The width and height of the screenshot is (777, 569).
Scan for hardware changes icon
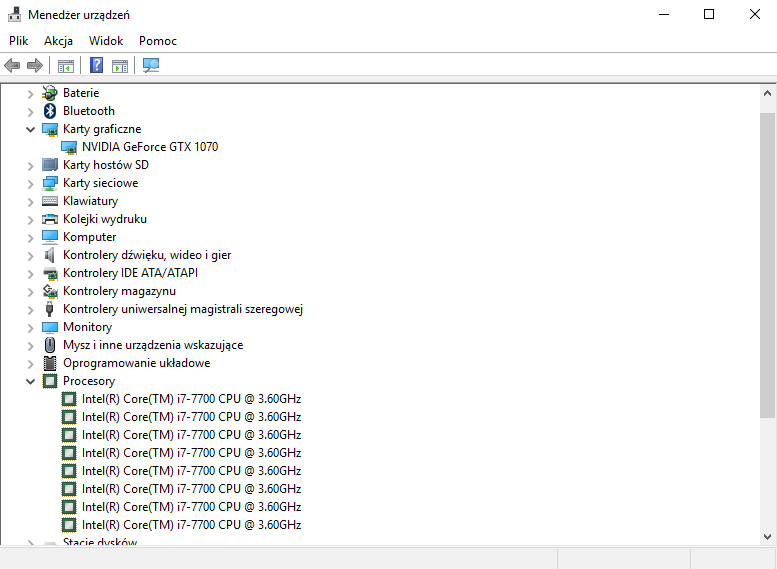coord(151,65)
